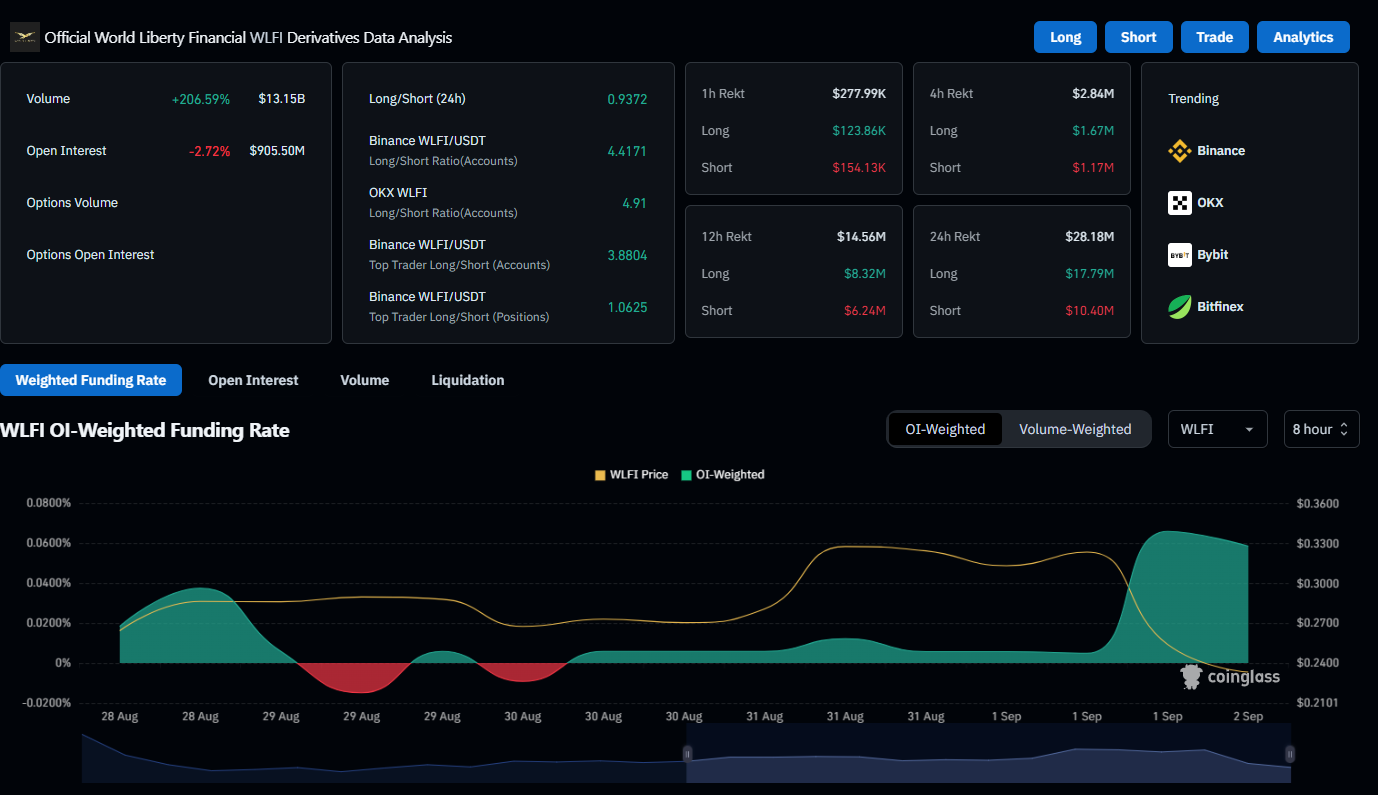Click the -2.72% open interest change

click(209, 151)
